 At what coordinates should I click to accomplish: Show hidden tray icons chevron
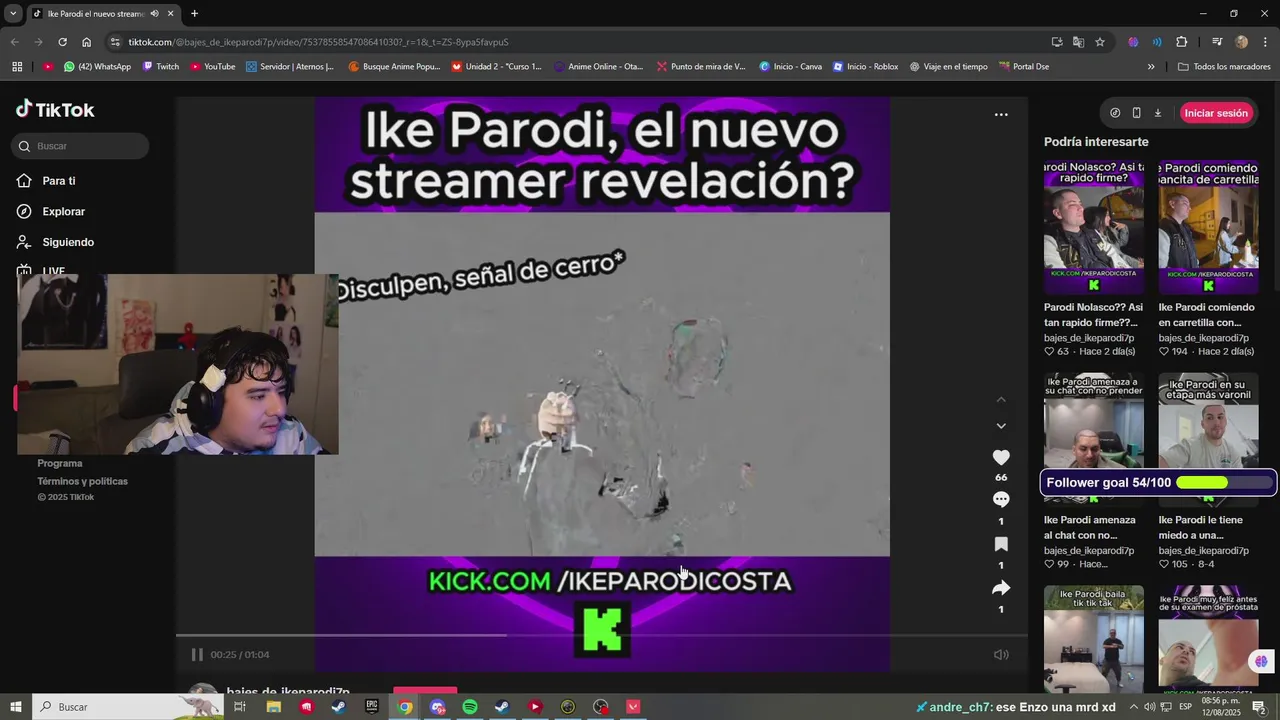point(1134,707)
